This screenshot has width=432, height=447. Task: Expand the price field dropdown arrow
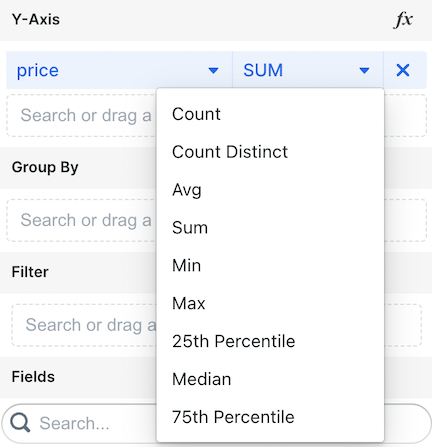(213, 71)
